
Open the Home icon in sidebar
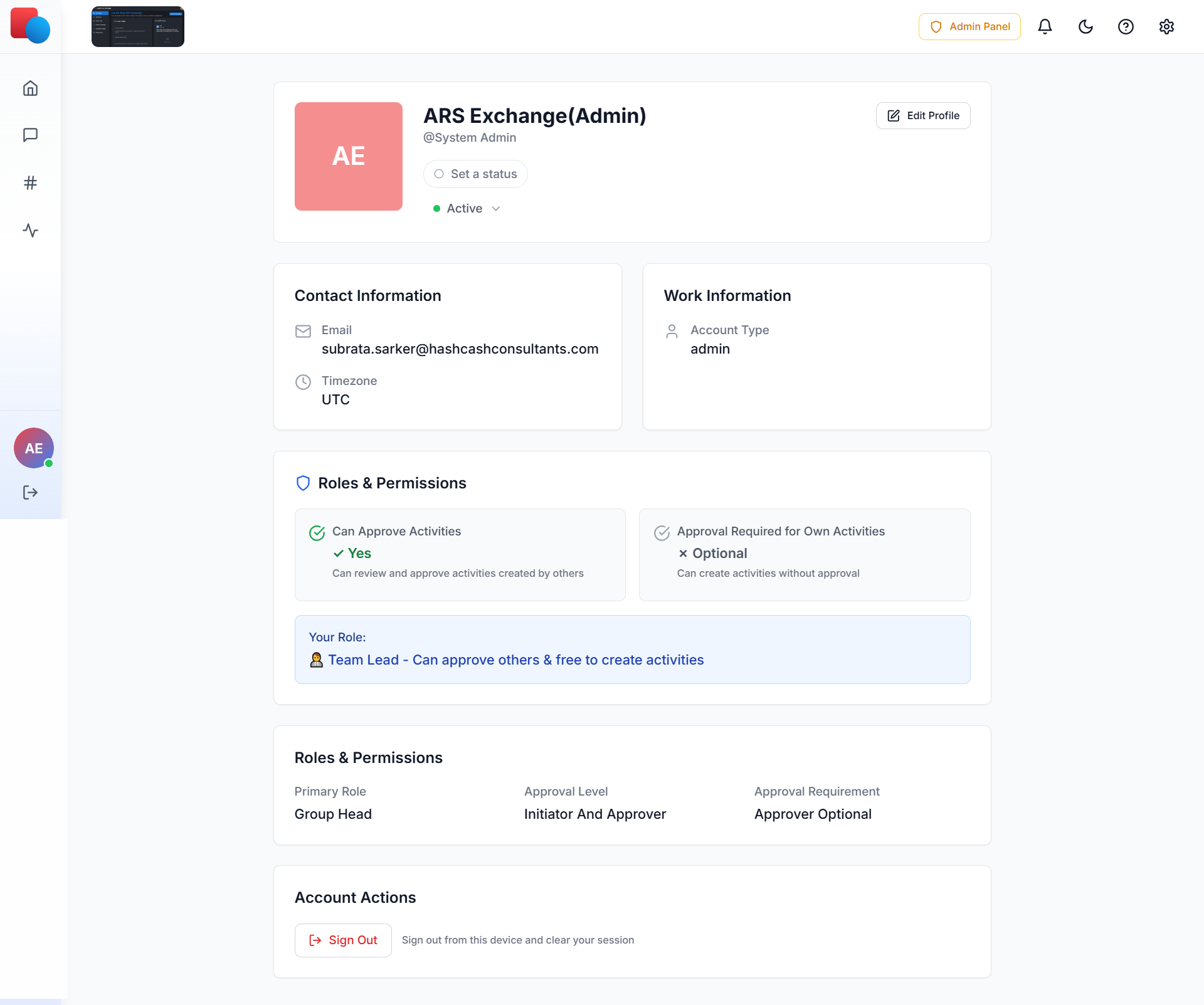click(30, 88)
